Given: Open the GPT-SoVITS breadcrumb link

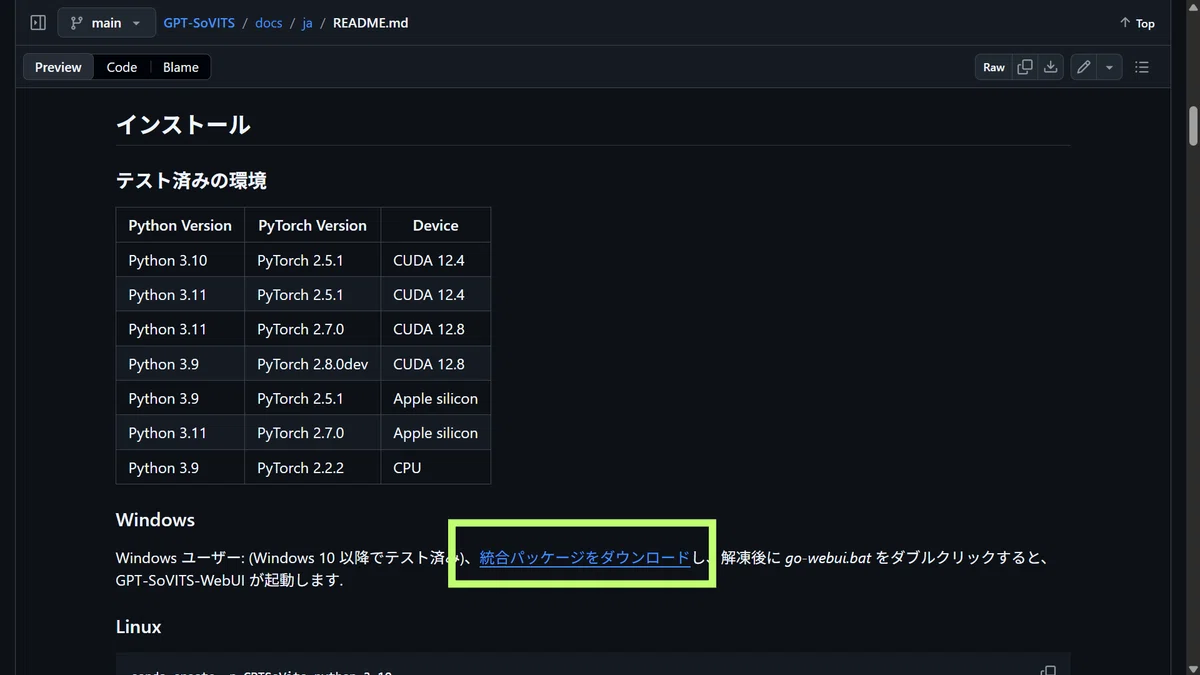Looking at the screenshot, I should 199,23.
